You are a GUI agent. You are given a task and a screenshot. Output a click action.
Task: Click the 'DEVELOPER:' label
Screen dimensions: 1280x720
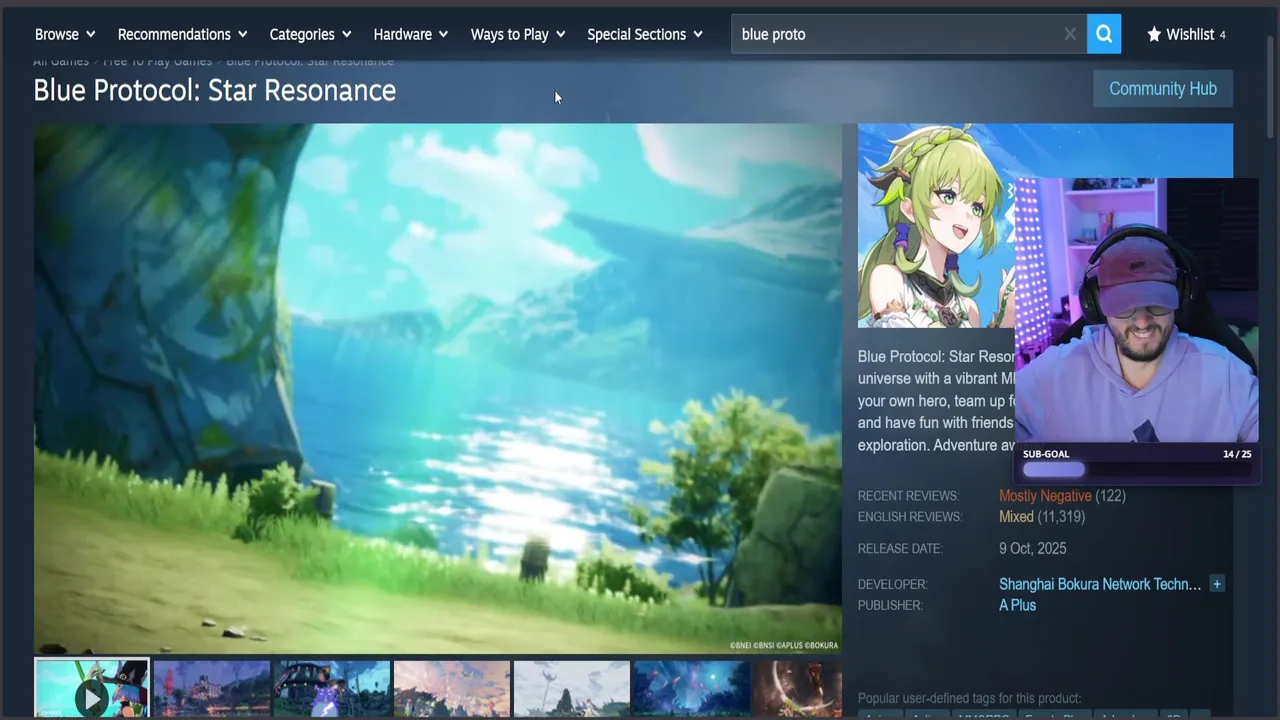pyautogui.click(x=893, y=584)
